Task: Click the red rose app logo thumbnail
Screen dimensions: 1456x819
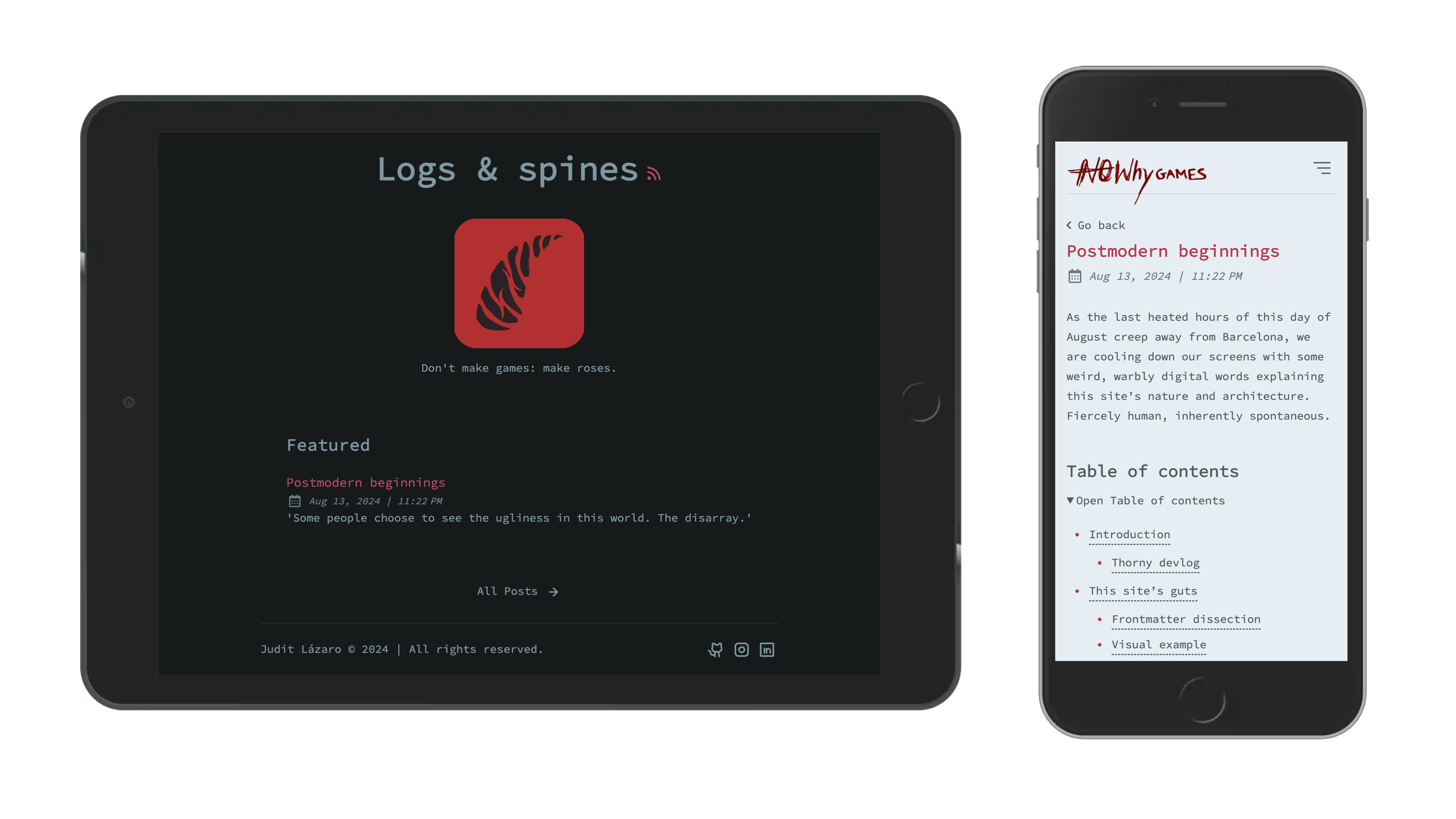Action: click(x=518, y=282)
